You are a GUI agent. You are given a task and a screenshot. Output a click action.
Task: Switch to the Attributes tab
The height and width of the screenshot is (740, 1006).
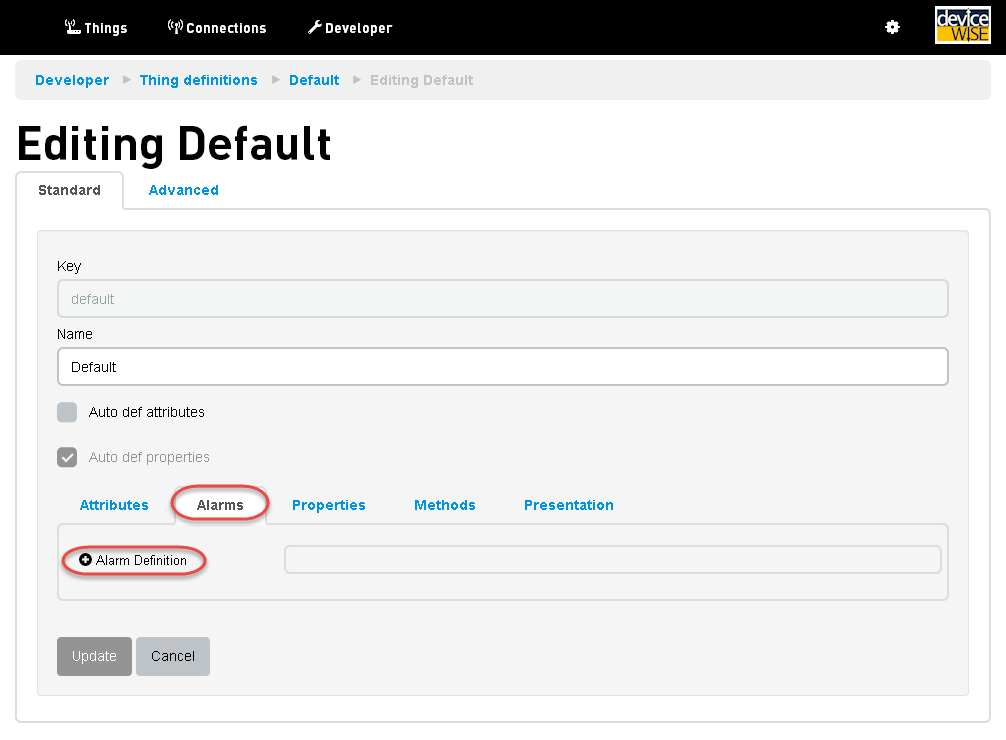click(114, 505)
